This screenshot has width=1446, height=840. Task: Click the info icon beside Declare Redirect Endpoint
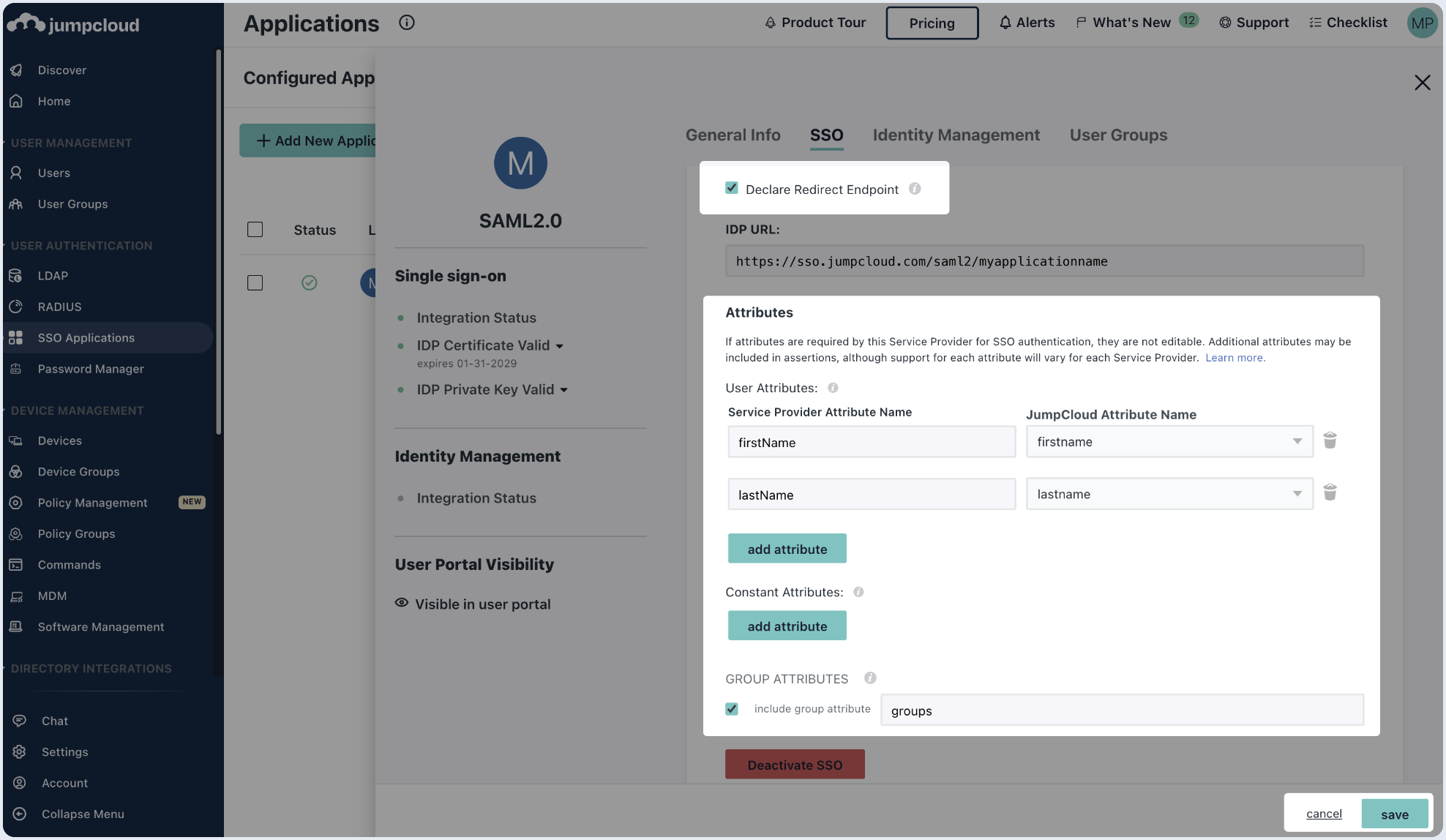point(915,189)
